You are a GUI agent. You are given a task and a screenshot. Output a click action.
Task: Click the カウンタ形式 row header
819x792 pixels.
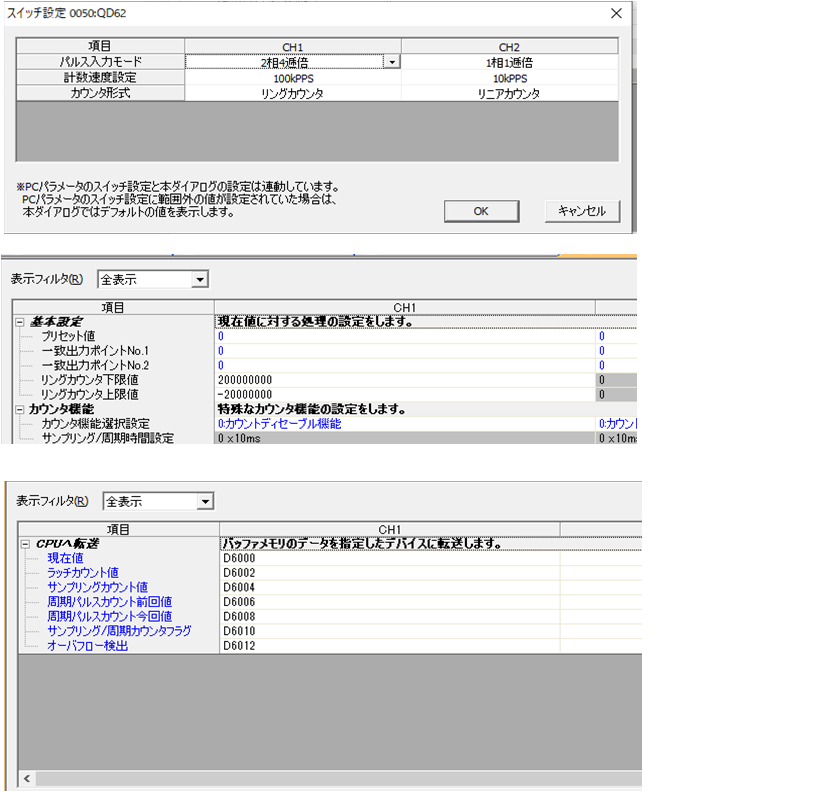(100, 93)
